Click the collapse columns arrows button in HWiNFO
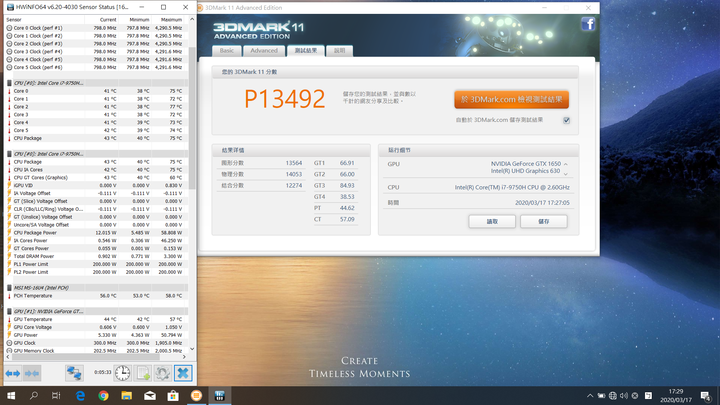This screenshot has width=720, height=405. coord(32,373)
